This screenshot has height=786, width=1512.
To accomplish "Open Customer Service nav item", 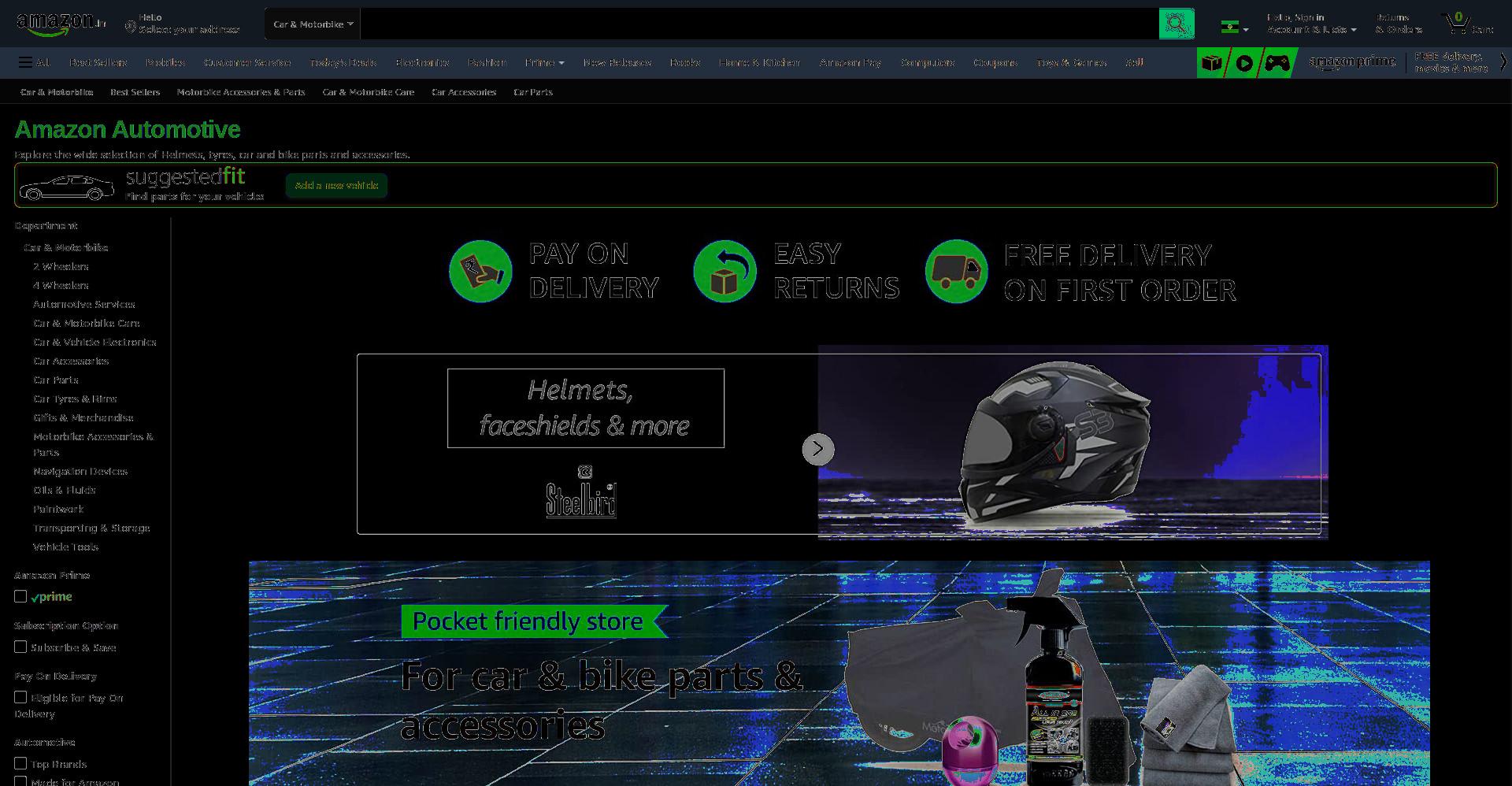I will click(247, 62).
